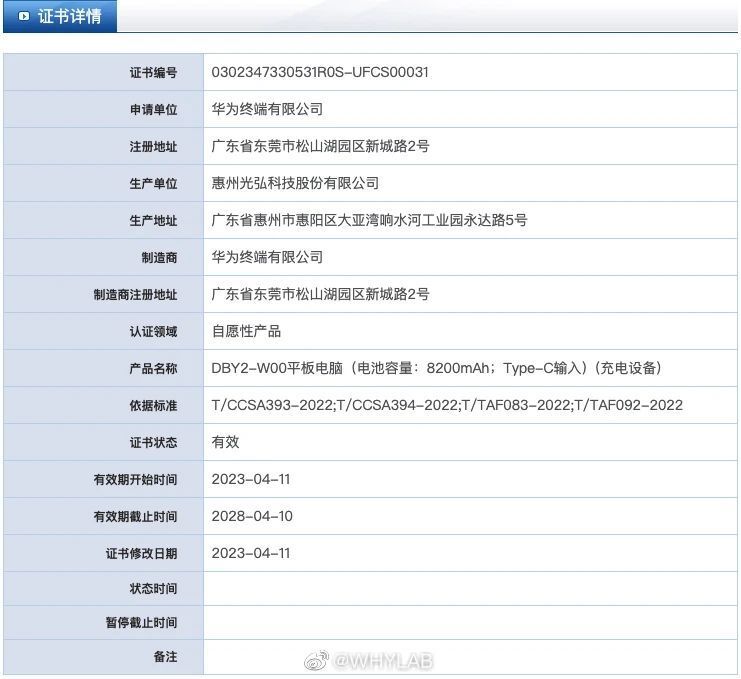The image size is (741, 679).
Task: Select the 自愿性产品 value
Action: click(x=246, y=331)
